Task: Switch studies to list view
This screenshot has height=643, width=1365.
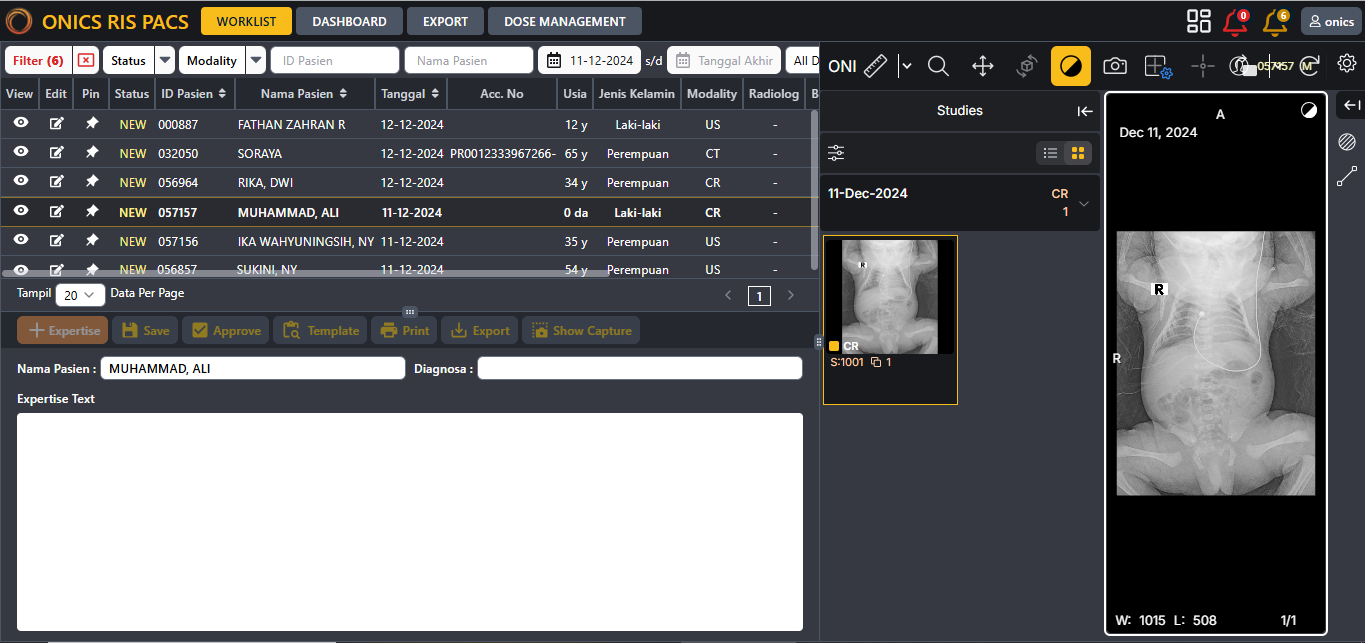Action: click(1050, 153)
